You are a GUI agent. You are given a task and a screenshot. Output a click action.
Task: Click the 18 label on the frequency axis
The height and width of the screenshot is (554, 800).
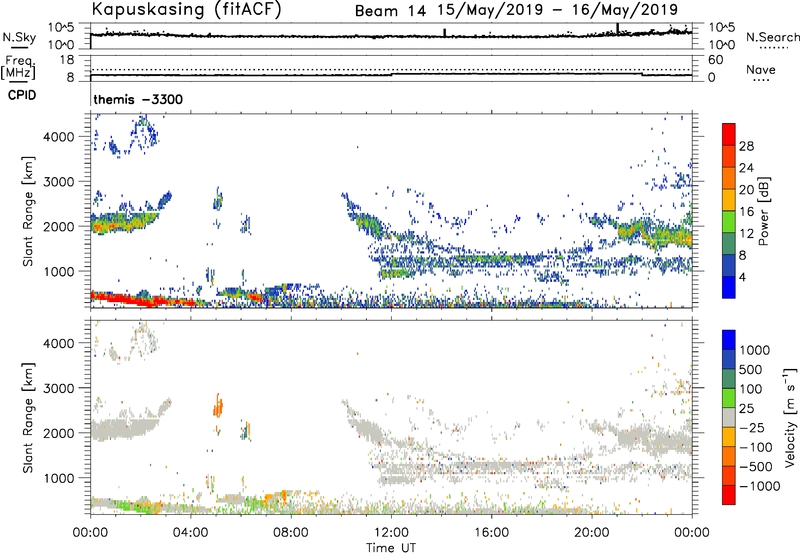point(67,60)
